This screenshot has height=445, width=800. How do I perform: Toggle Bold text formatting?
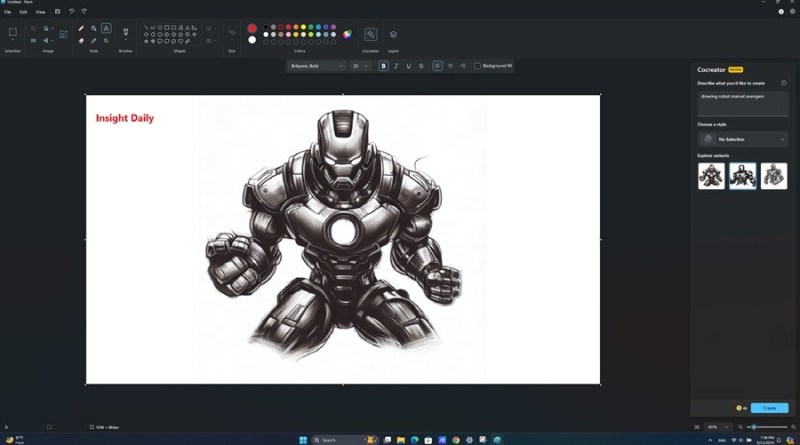(x=384, y=66)
